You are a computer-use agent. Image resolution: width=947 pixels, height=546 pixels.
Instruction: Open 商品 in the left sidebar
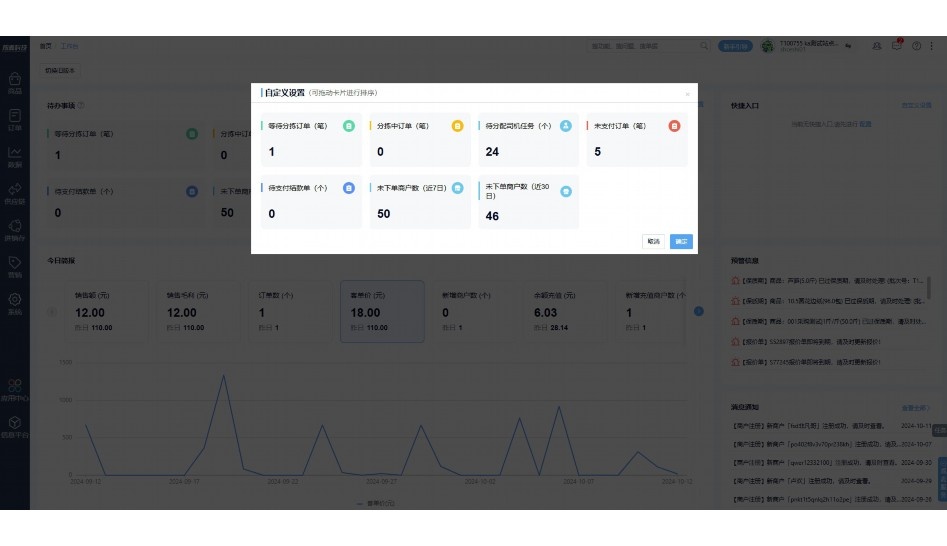[x=15, y=82]
